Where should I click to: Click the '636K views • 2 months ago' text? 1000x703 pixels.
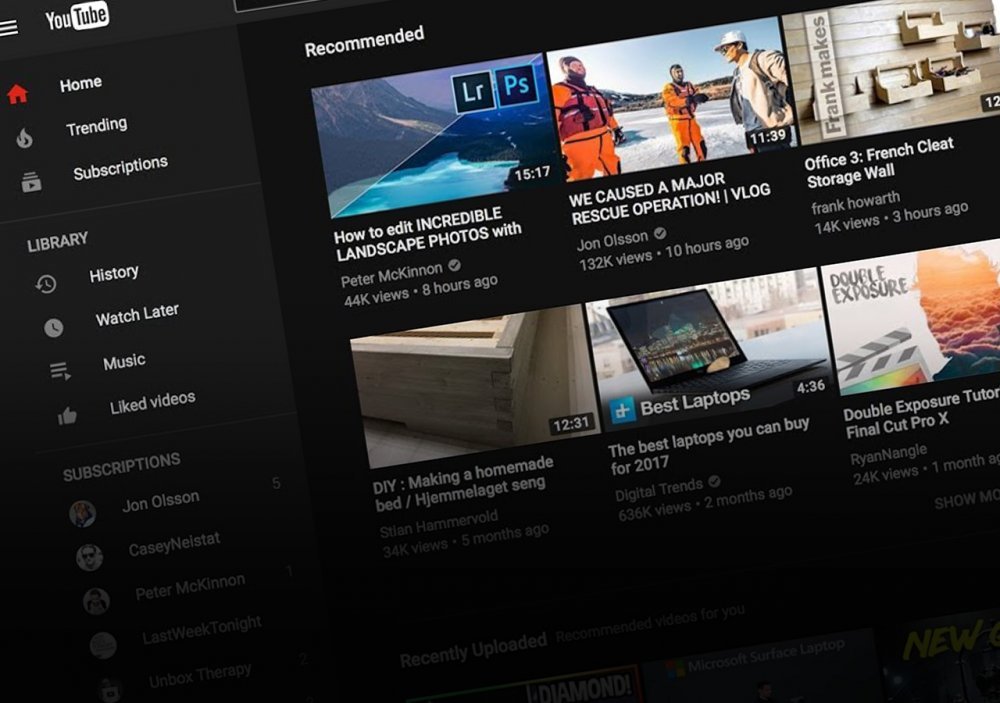tap(705, 503)
